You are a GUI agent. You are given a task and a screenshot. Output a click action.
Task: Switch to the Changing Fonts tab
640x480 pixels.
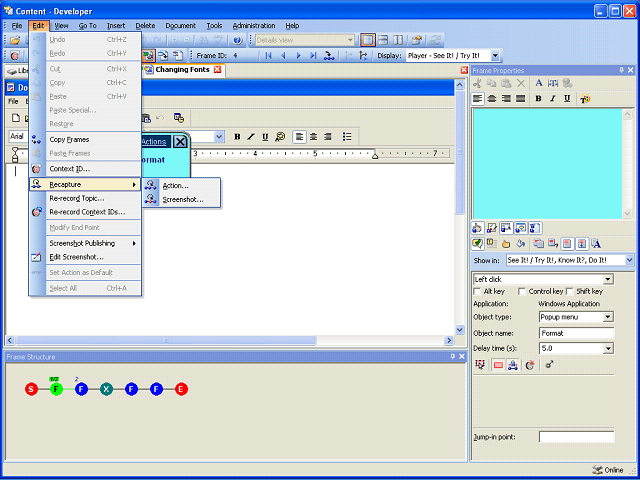[x=182, y=69]
